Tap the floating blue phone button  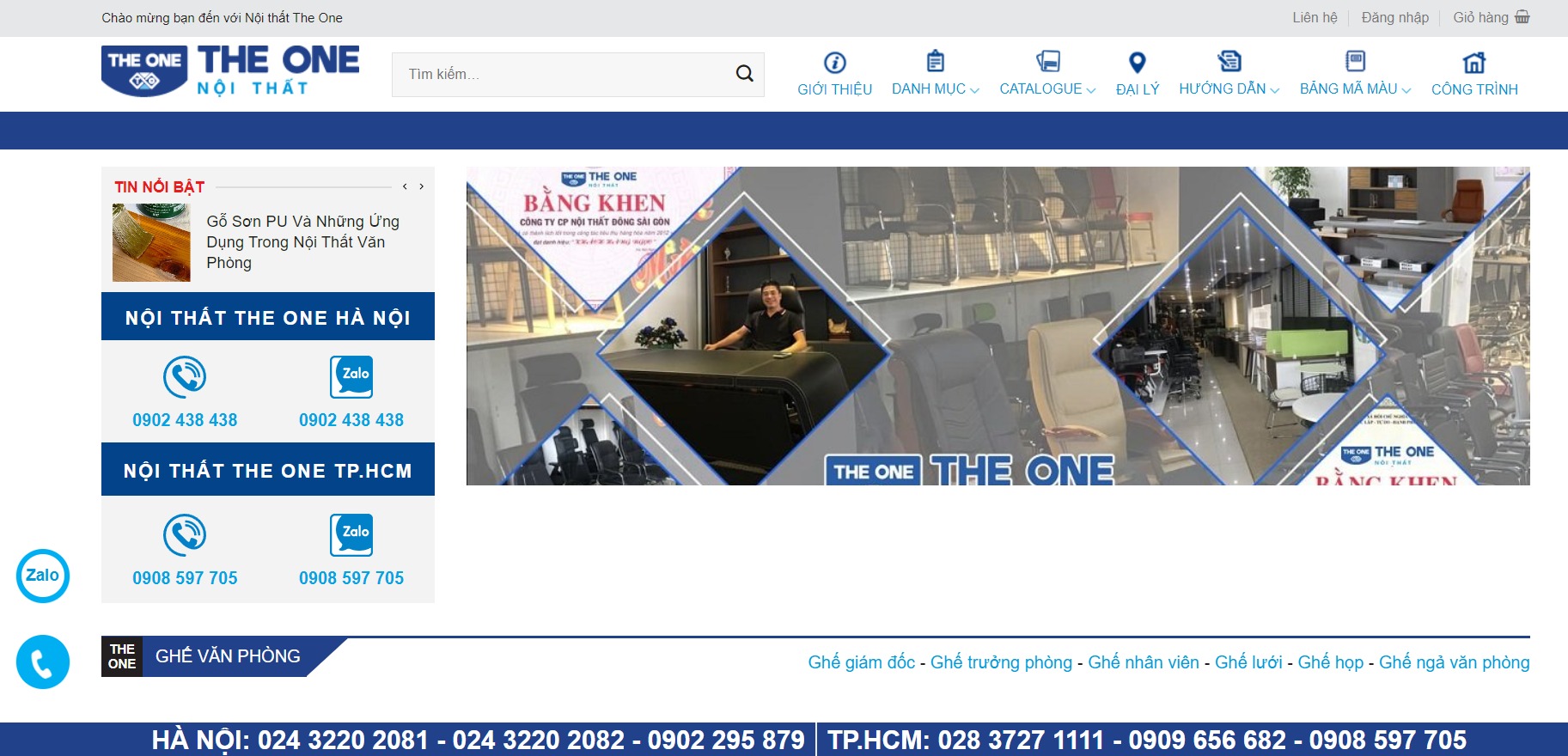tap(43, 661)
